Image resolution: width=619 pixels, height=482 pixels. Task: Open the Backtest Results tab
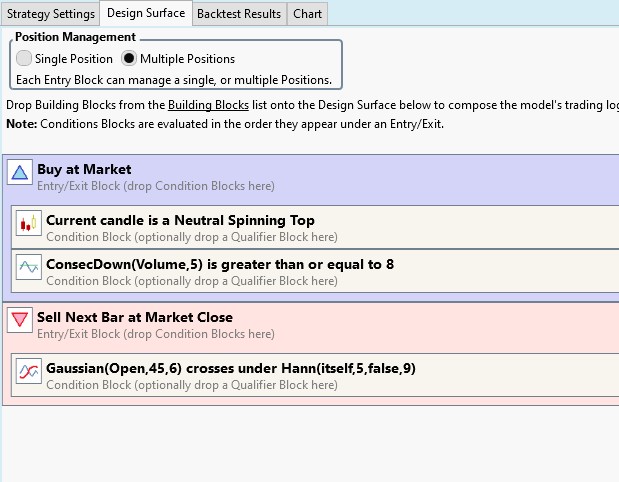pos(240,14)
